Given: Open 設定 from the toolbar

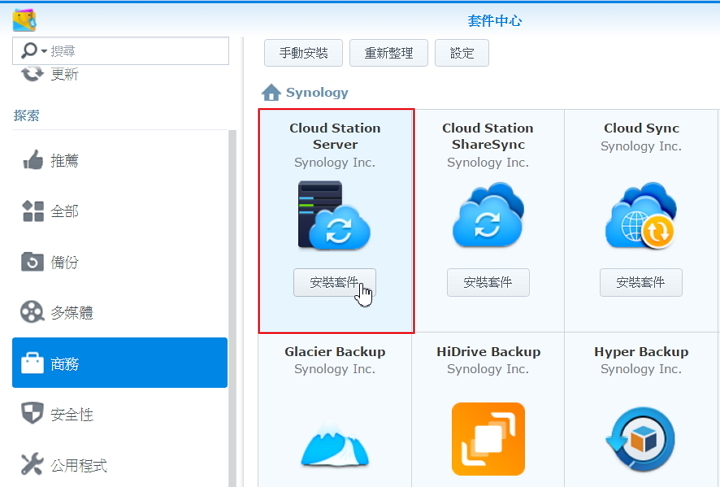Looking at the screenshot, I should (x=462, y=53).
